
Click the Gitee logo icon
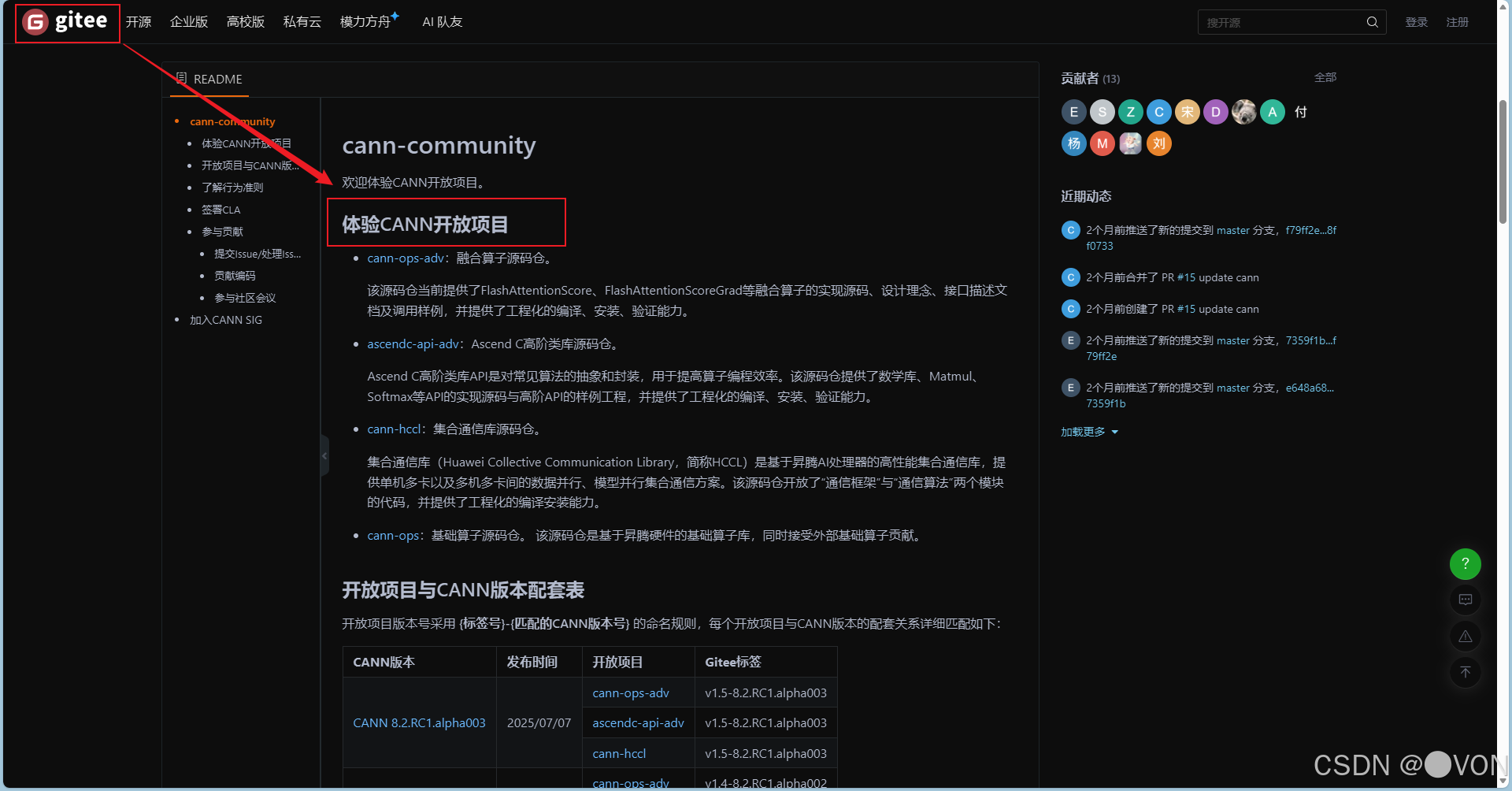(x=34, y=22)
